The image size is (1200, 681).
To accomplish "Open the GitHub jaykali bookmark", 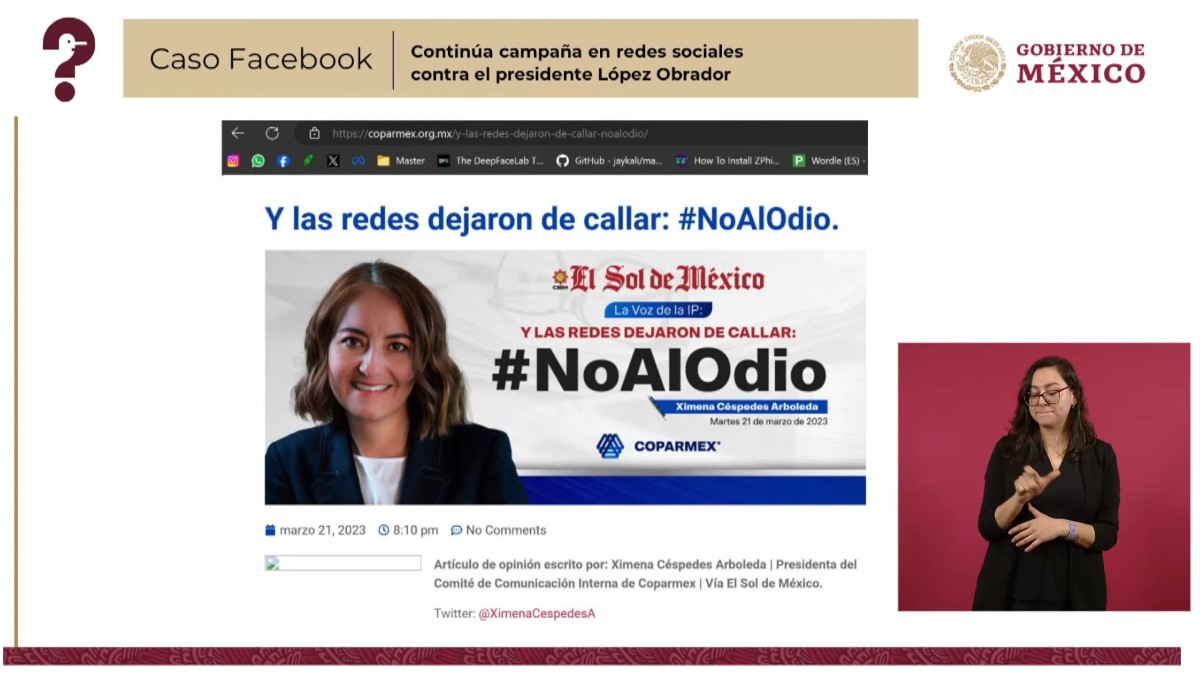I will point(609,160).
